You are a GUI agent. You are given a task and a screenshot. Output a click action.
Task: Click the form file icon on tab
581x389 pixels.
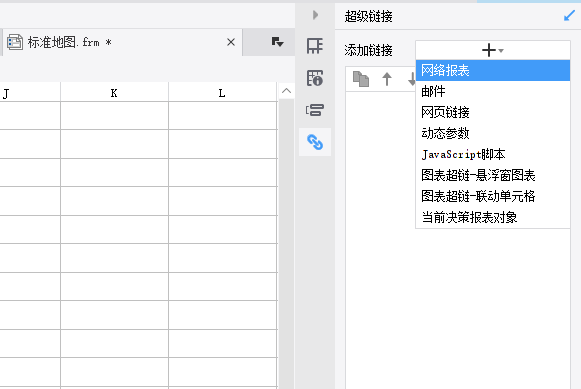tap(15, 42)
